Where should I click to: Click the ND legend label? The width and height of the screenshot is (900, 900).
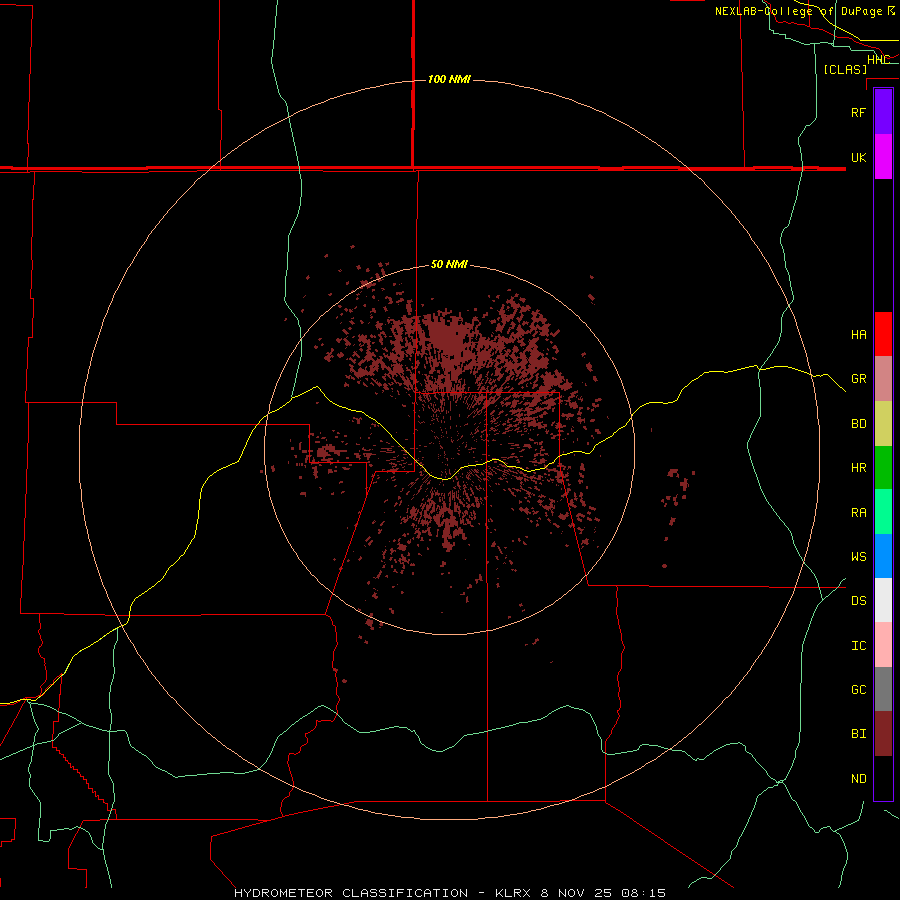[x=858, y=779]
